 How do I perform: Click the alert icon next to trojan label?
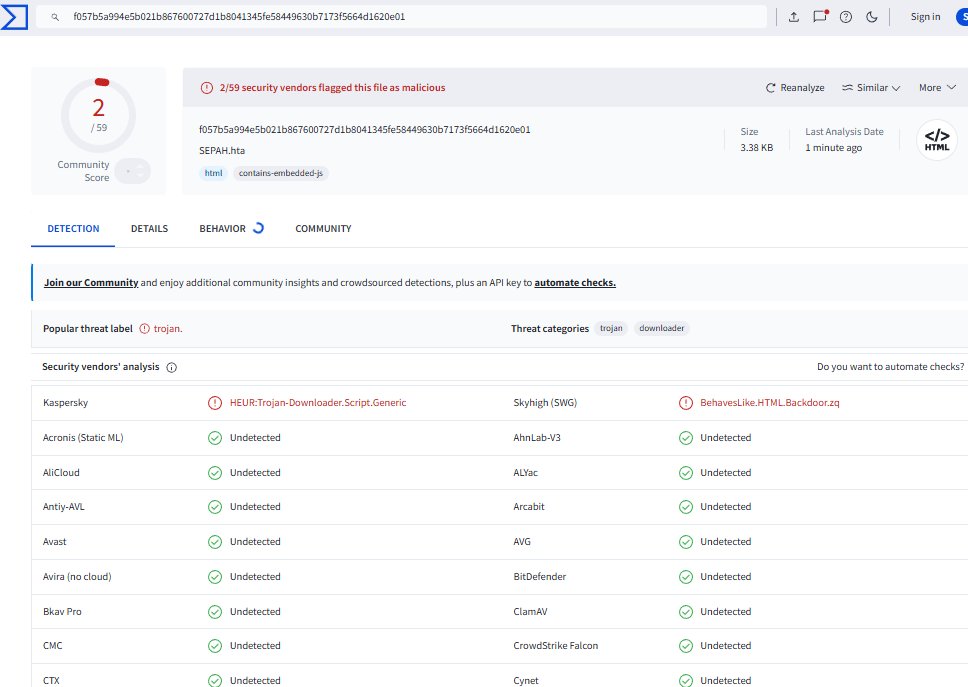pos(144,329)
